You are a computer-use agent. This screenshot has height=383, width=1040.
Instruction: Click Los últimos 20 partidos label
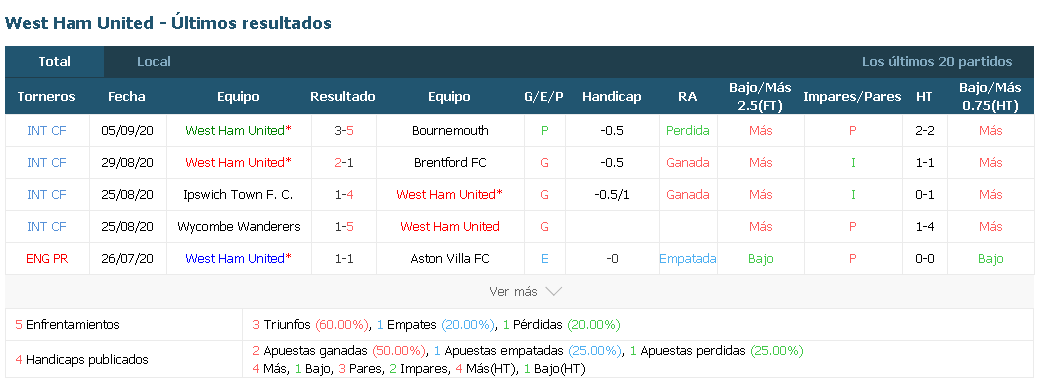tap(937, 62)
